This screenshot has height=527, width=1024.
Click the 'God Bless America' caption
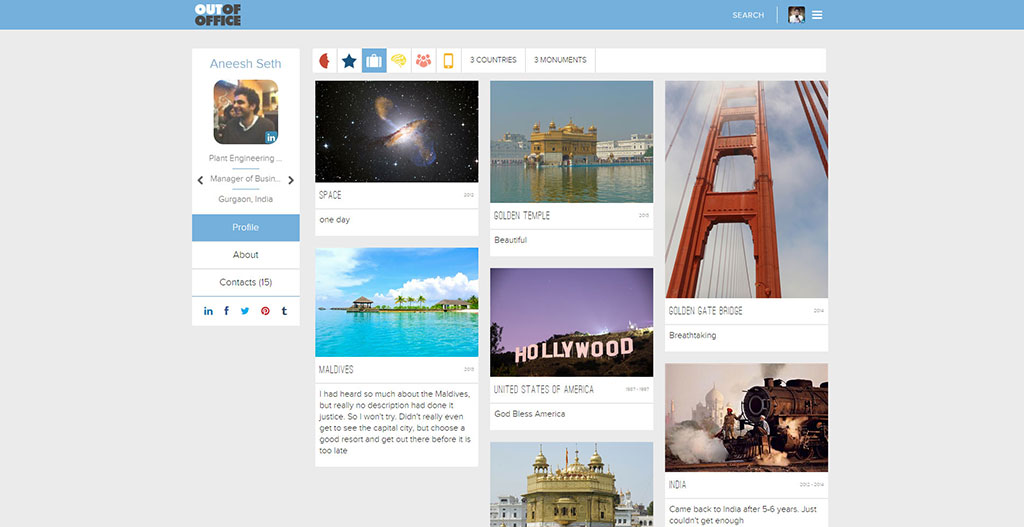pos(530,414)
